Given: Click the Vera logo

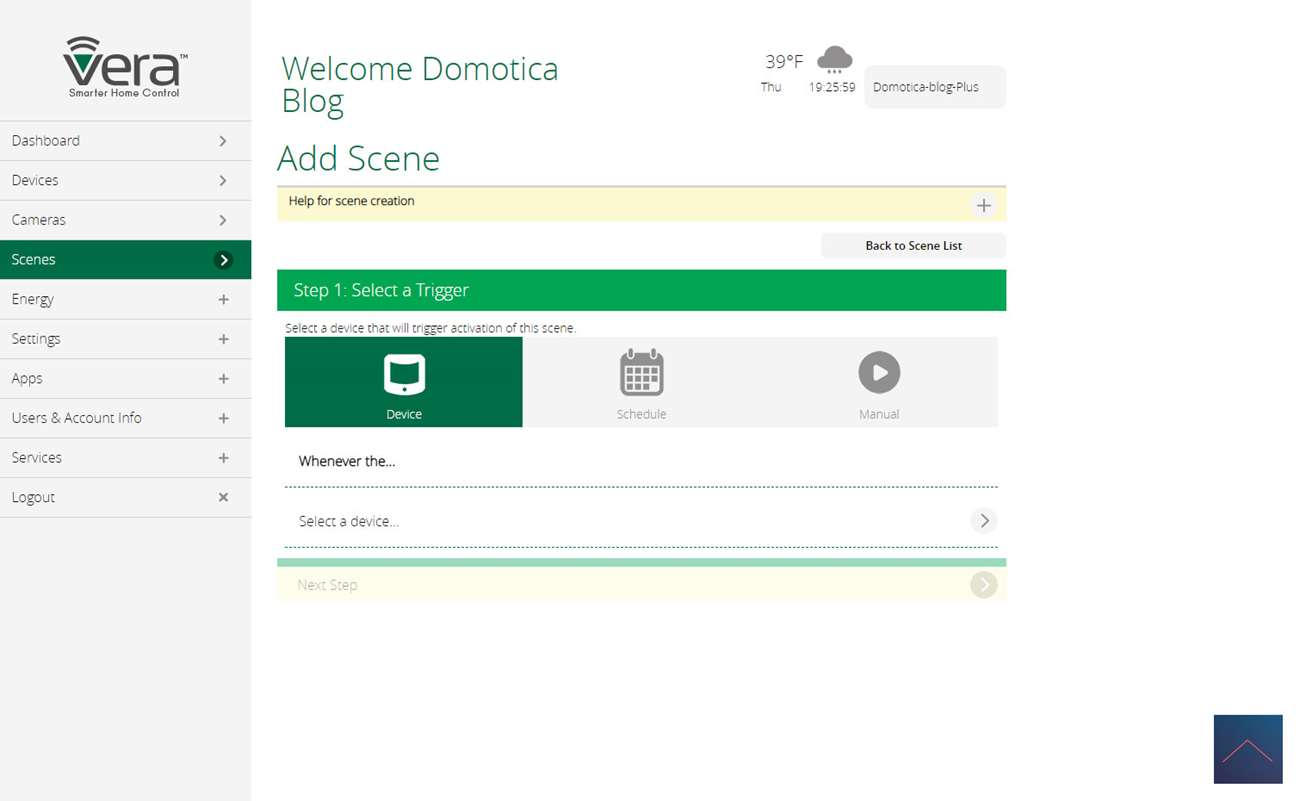Looking at the screenshot, I should (x=125, y=67).
